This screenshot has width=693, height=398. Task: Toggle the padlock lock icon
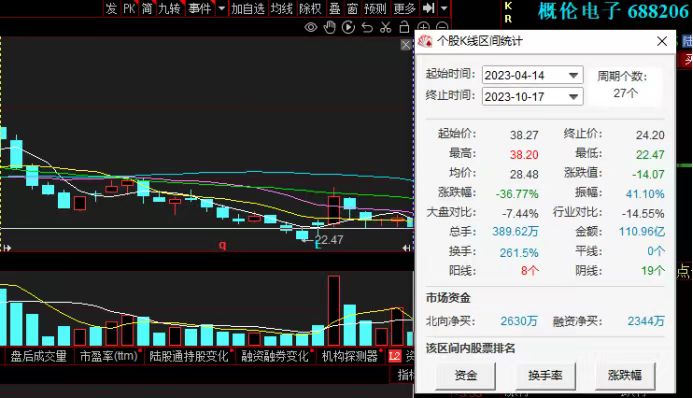(x=404, y=27)
